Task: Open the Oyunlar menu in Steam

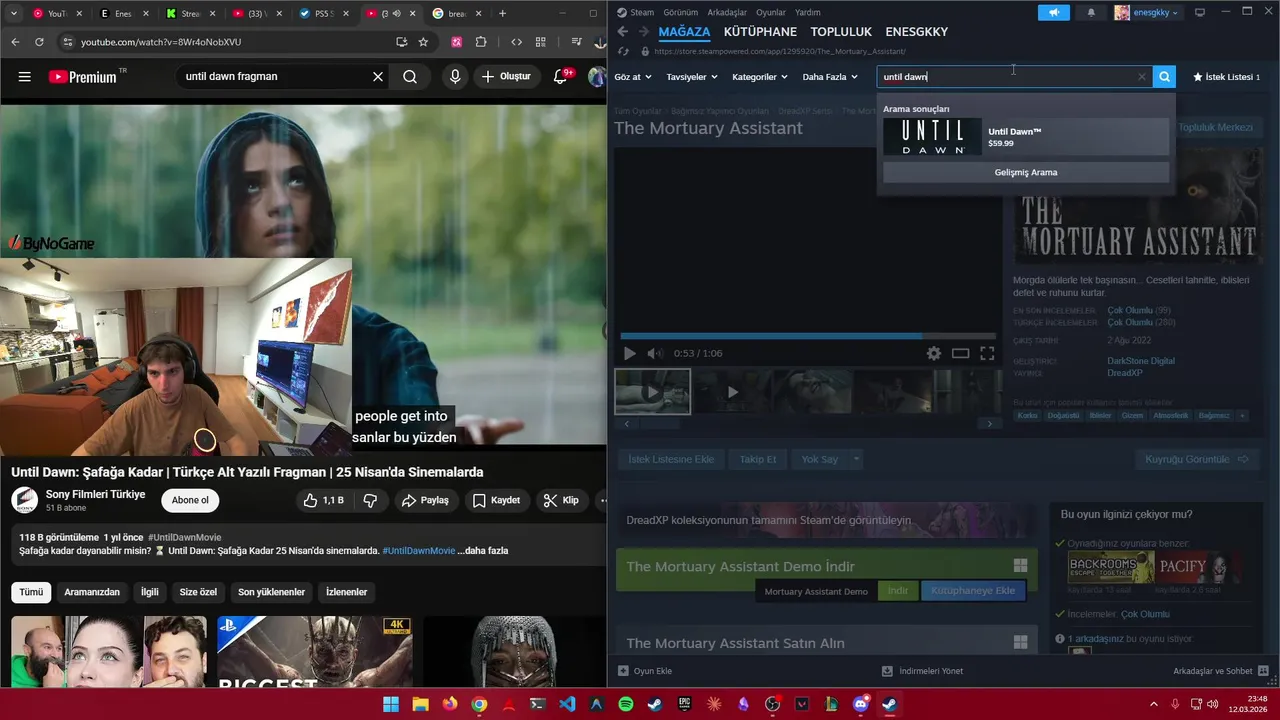Action: coord(771,12)
